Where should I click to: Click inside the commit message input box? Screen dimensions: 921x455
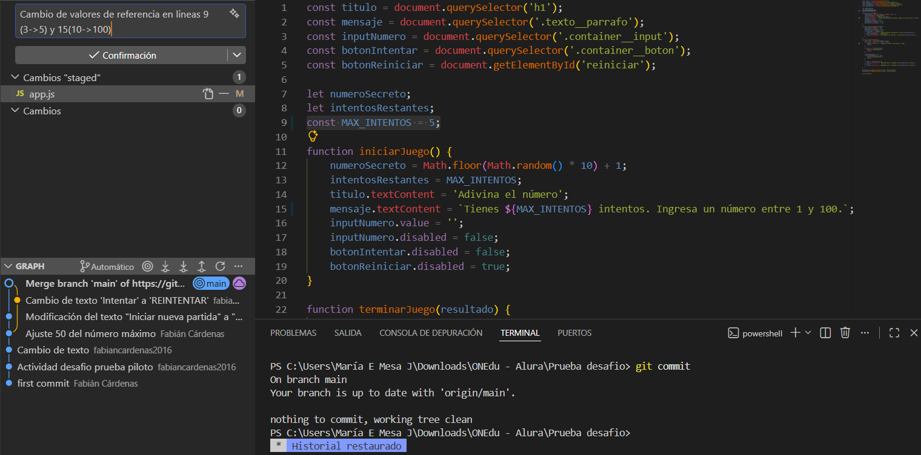click(x=130, y=21)
